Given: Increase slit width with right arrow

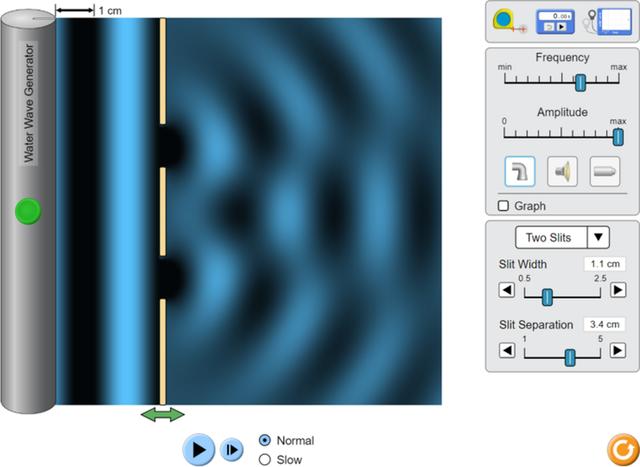Looking at the screenshot, I should 618,290.
